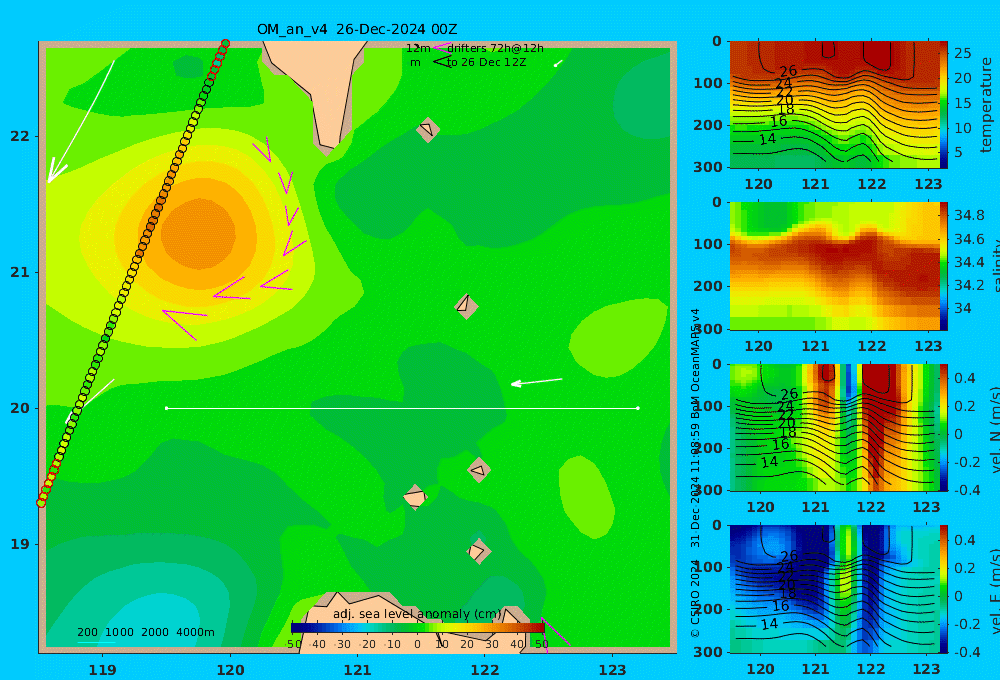This screenshot has height=680, width=1000.
Task: Click the 'to 26 Dec 12Z' legend text
Action: click(x=487, y=63)
